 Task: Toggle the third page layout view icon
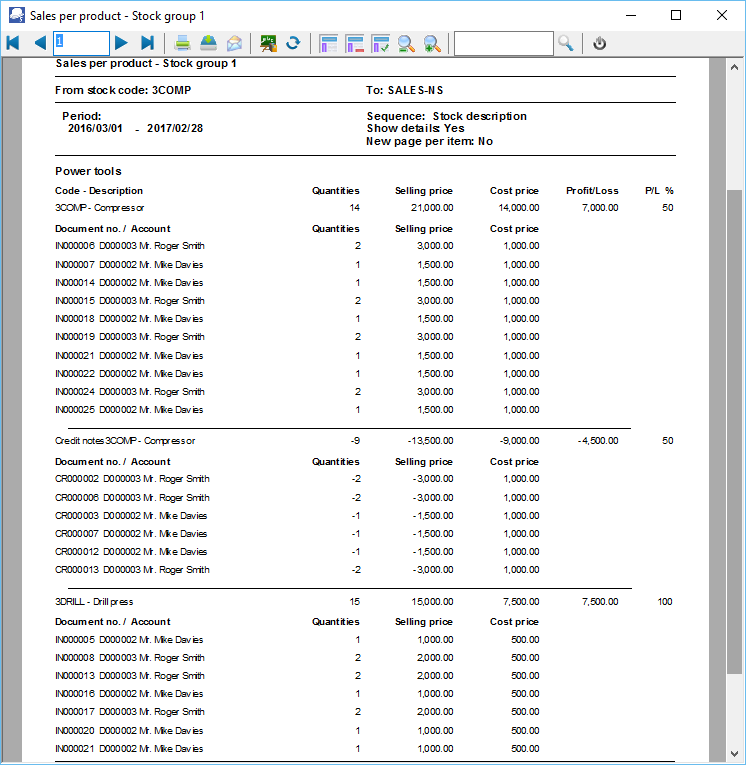380,43
